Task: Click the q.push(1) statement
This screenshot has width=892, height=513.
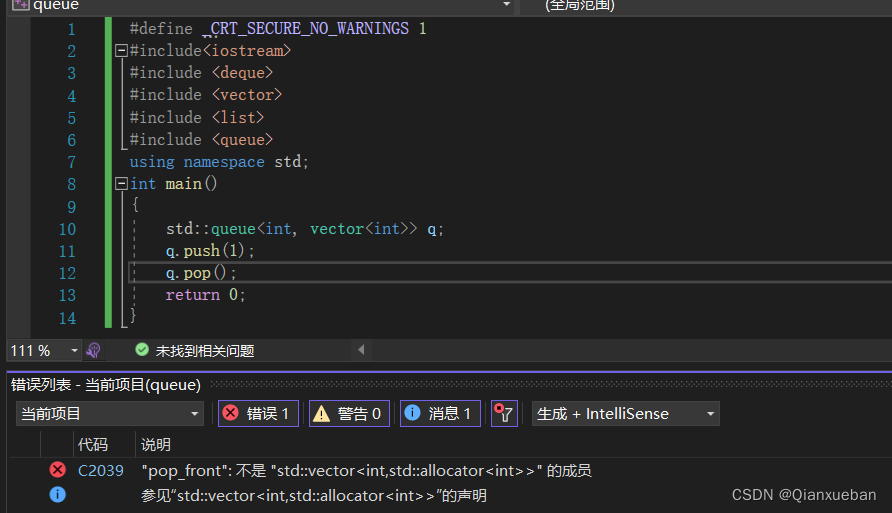Action: pyautogui.click(x=210, y=251)
